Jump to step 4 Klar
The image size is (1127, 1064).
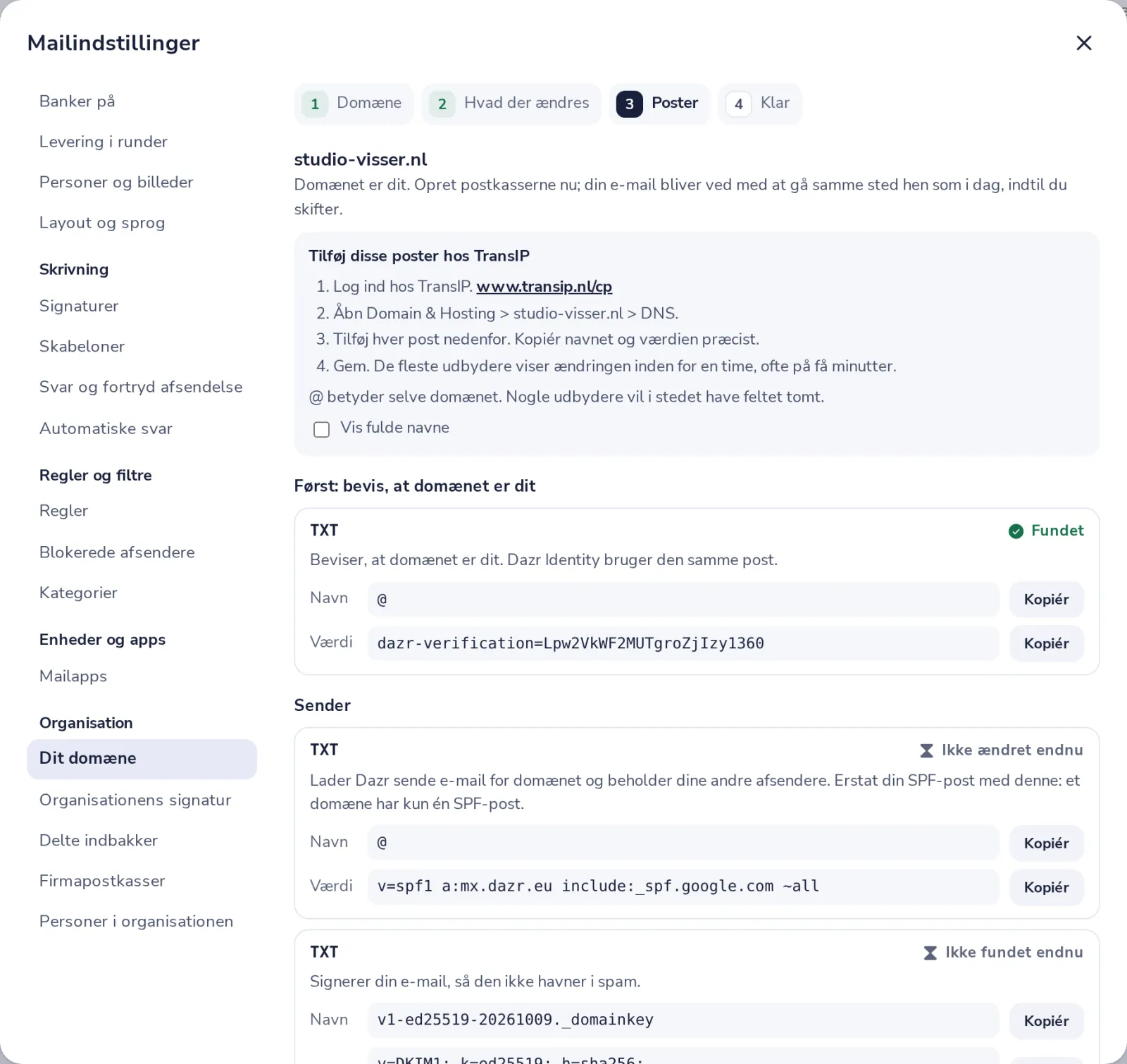(760, 104)
